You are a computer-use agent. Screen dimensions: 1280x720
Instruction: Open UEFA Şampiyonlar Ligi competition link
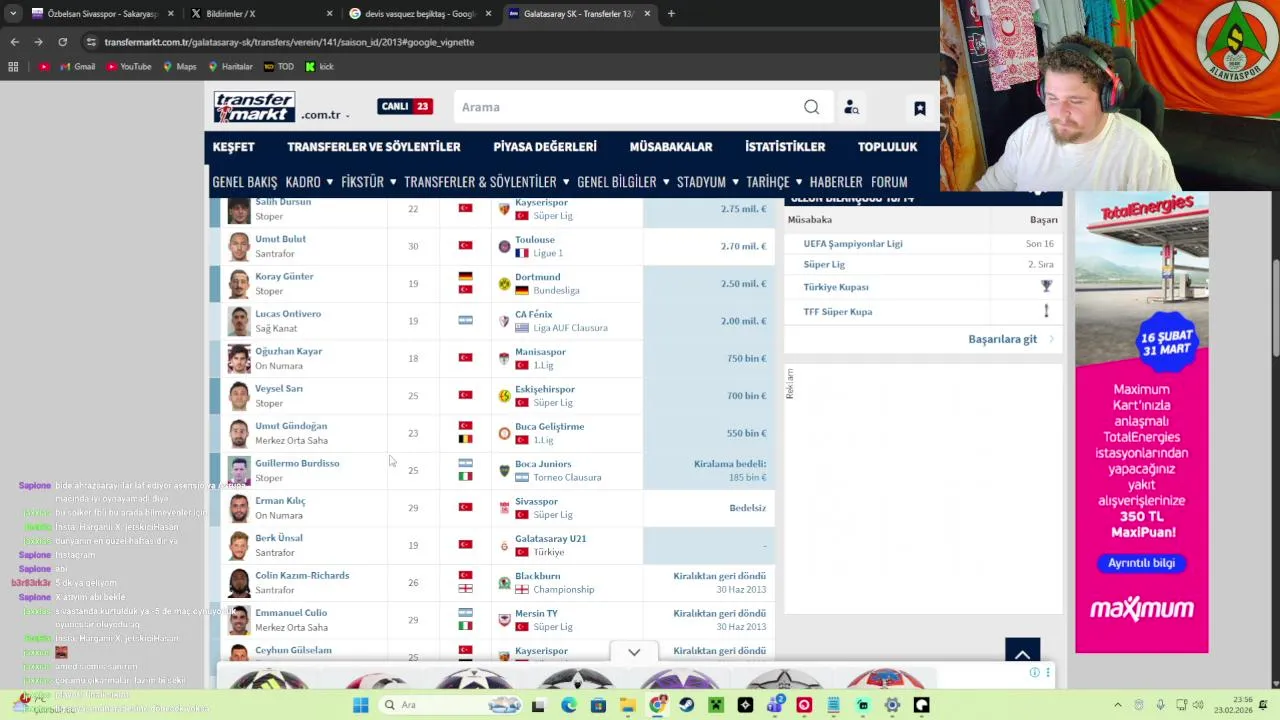(853, 243)
